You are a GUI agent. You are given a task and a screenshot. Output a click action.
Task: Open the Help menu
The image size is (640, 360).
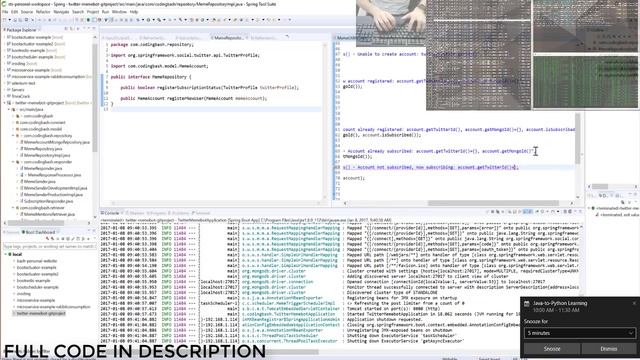[133, 12]
